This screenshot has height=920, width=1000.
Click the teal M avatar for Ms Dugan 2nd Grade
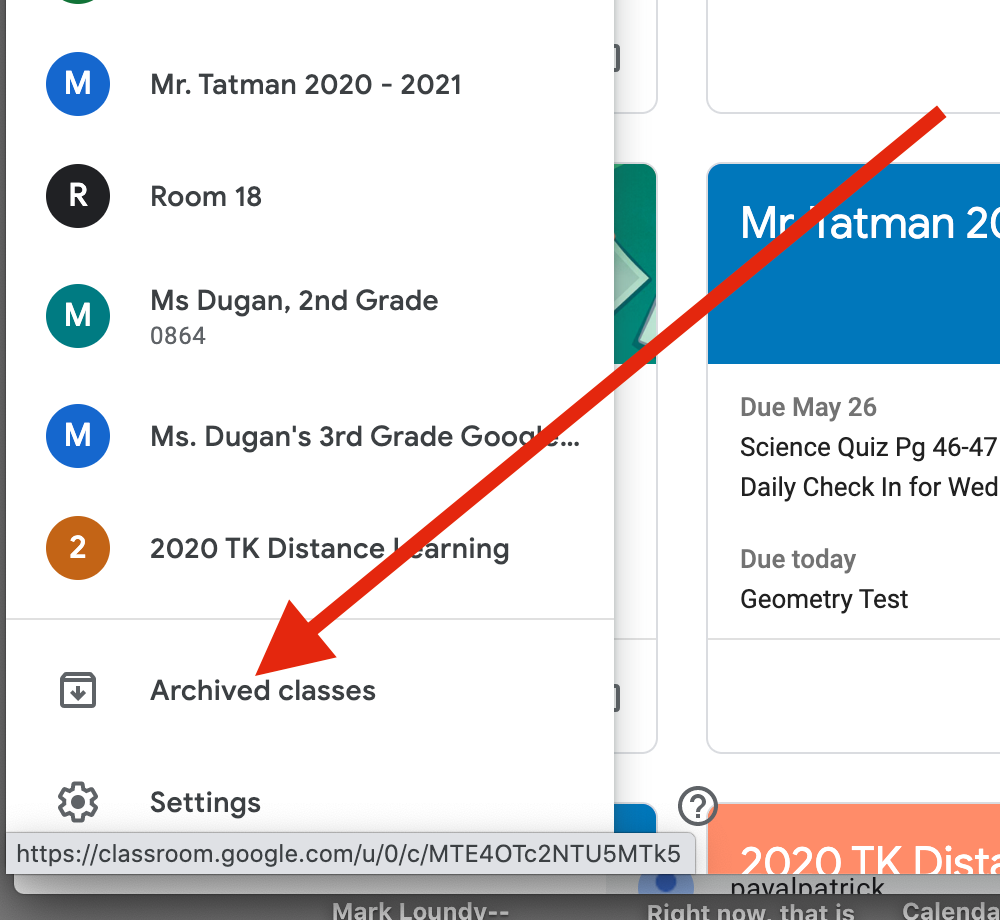(x=78, y=316)
